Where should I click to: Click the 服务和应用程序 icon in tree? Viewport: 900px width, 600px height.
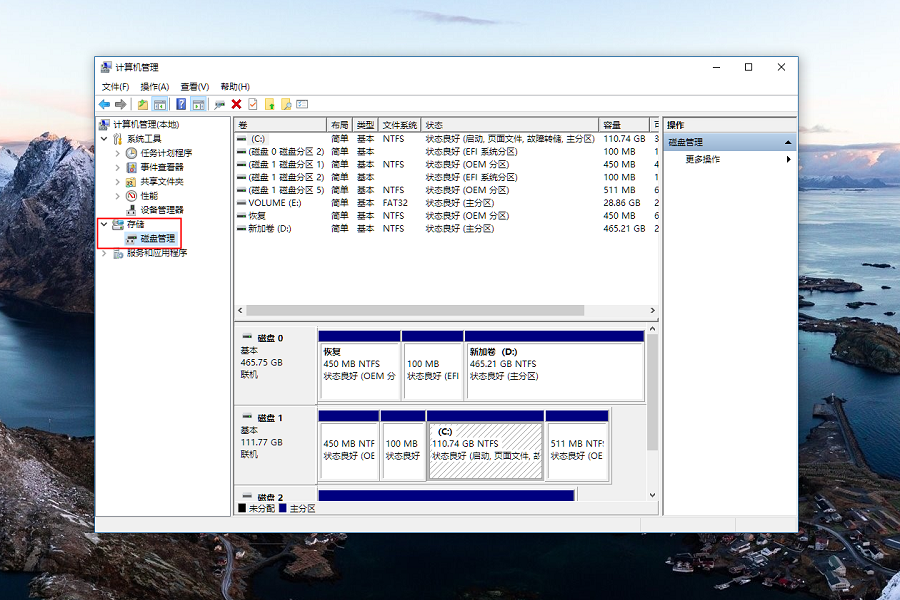[118, 253]
